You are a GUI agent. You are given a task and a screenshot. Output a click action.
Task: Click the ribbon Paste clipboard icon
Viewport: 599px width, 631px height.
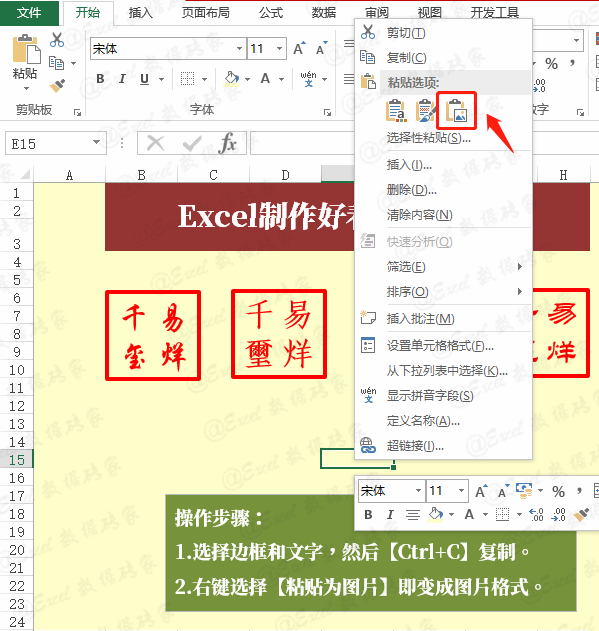pos(27,49)
